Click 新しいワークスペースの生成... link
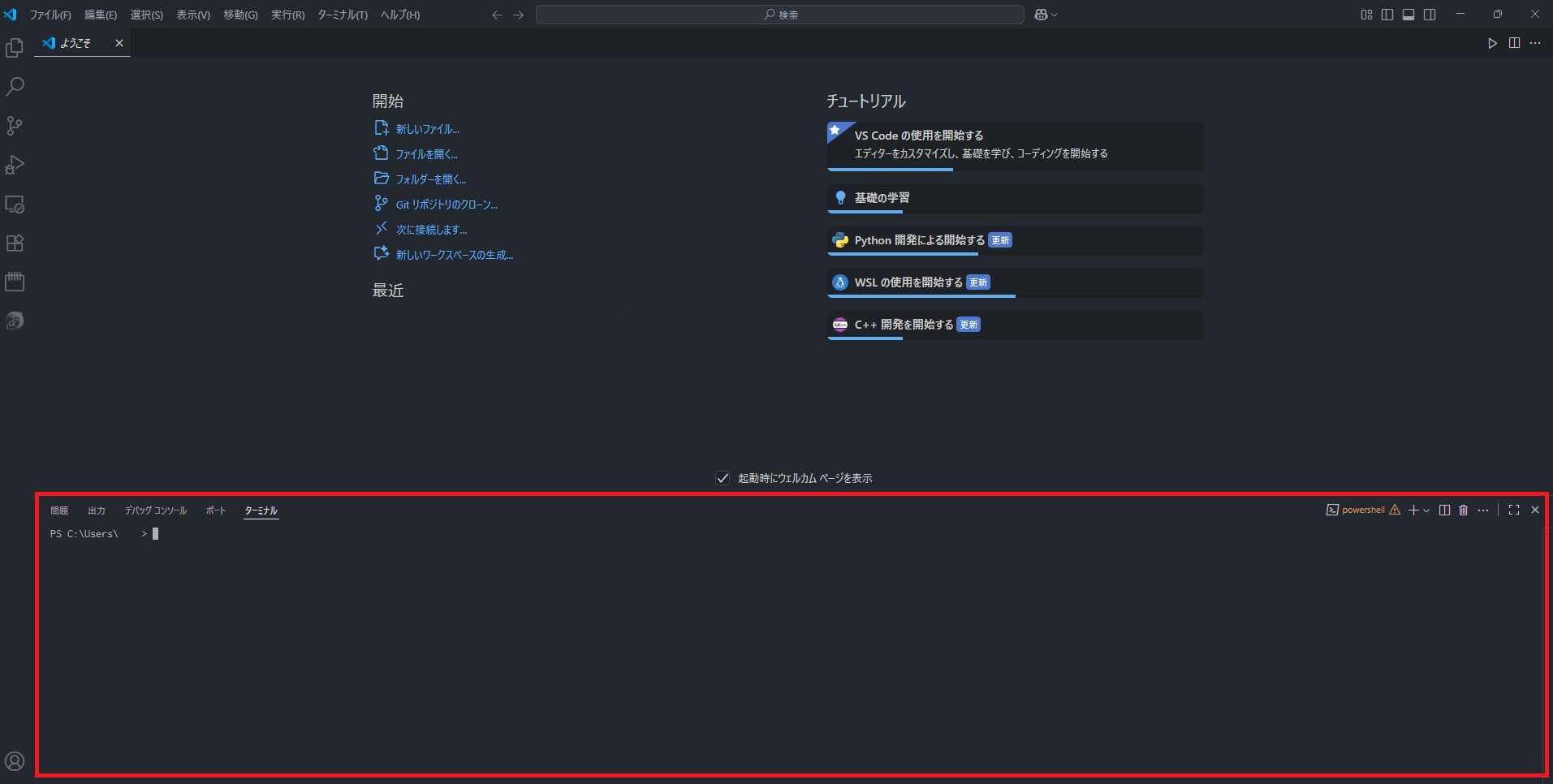This screenshot has width=1553, height=784. pos(455,255)
